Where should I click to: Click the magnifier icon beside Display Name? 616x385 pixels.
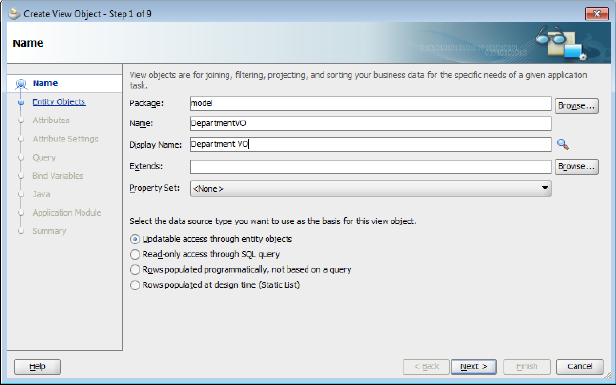pos(563,145)
